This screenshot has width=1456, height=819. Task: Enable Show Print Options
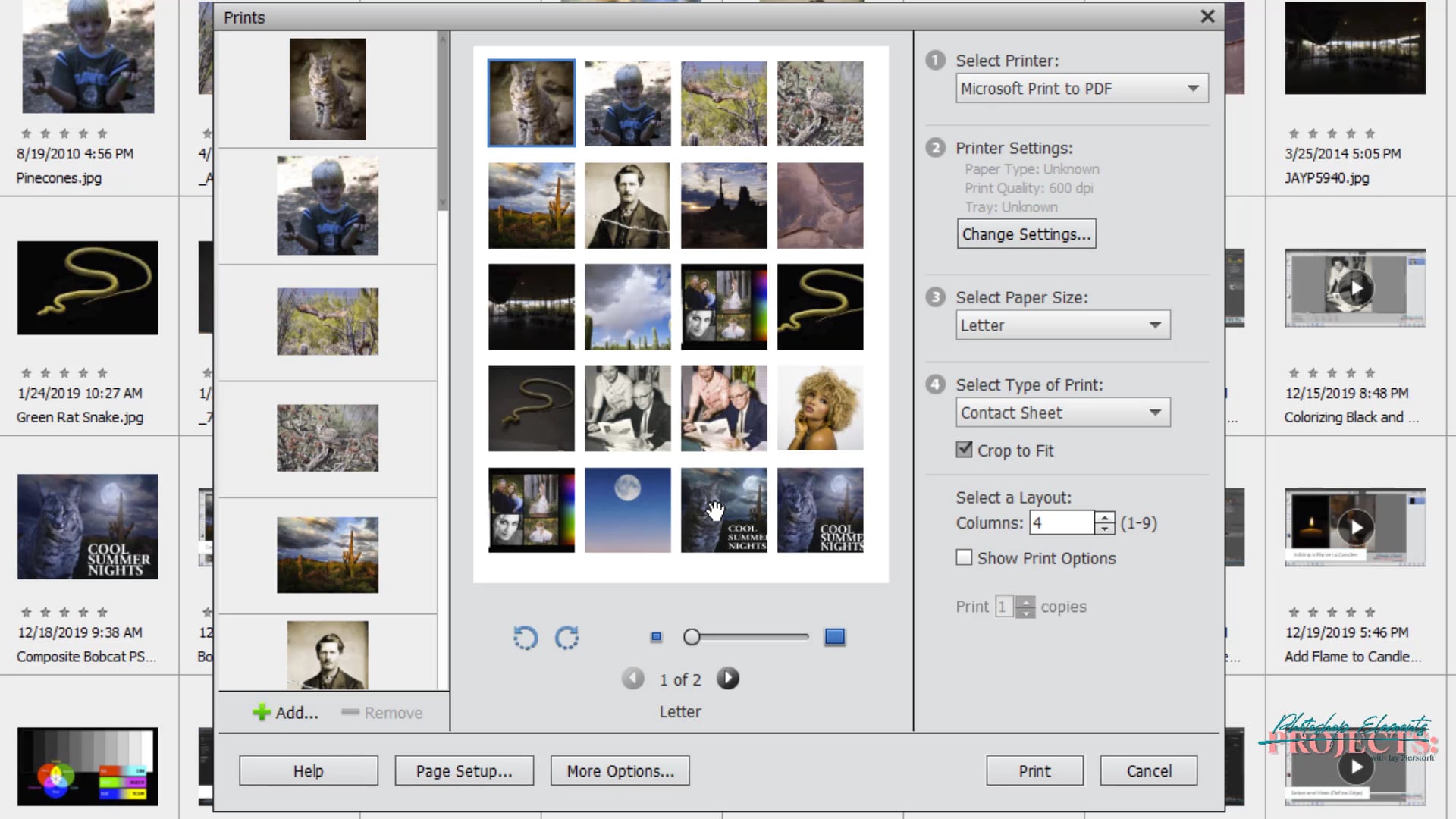pos(964,557)
